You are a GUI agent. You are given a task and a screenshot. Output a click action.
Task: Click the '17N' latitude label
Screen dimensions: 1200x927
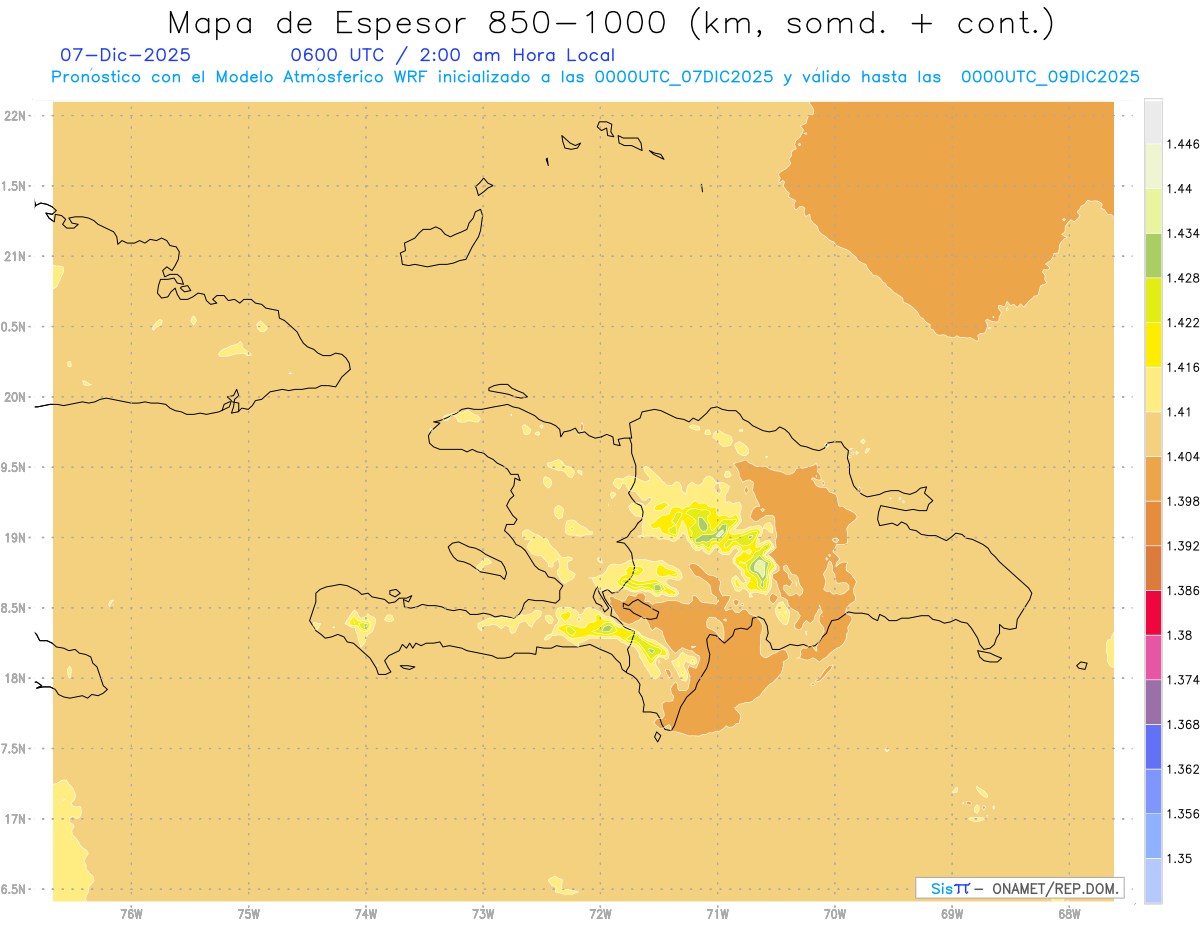coord(14,819)
